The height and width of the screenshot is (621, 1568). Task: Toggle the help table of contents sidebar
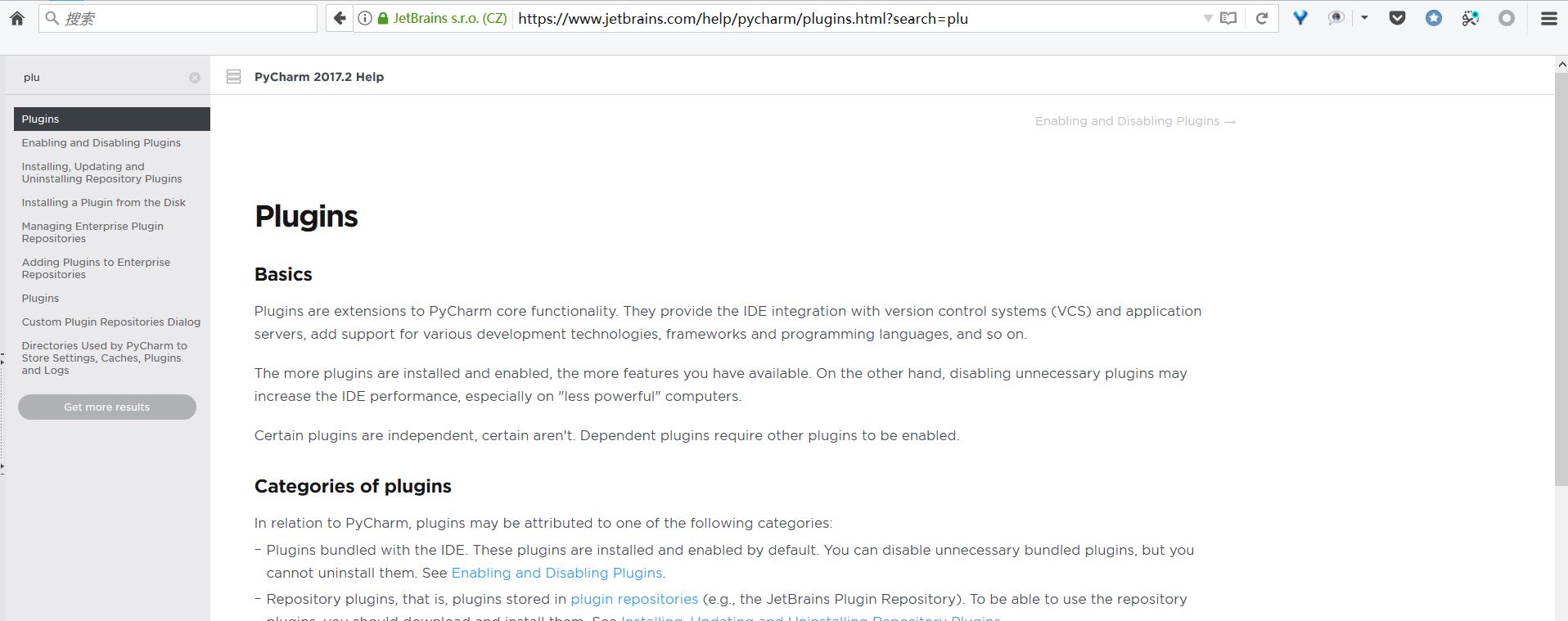(x=233, y=77)
